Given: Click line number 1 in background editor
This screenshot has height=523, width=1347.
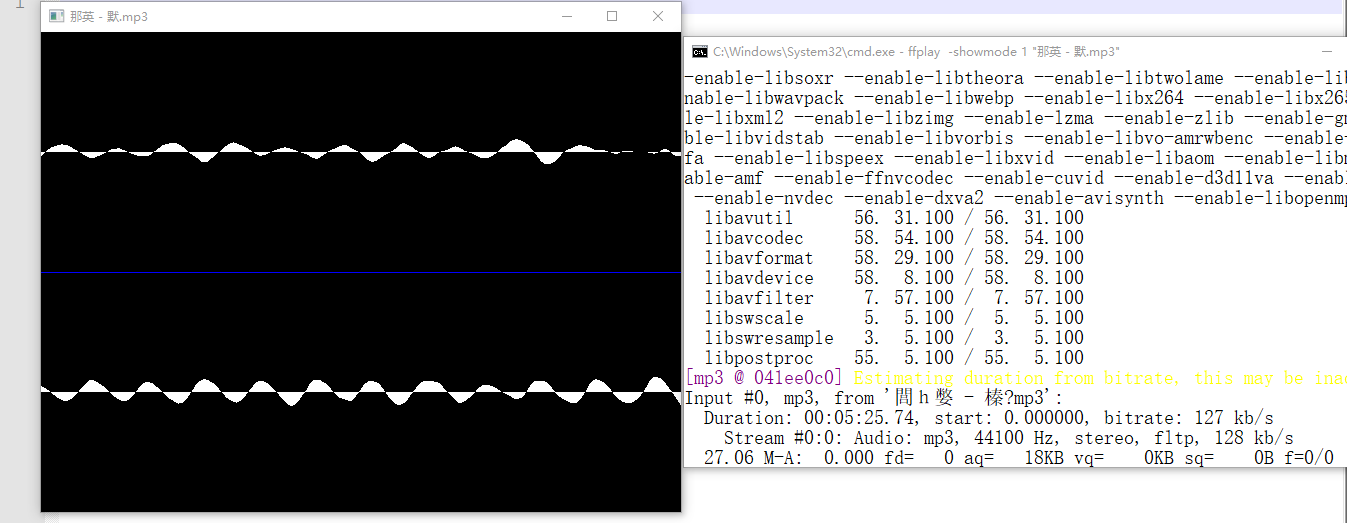Looking at the screenshot, I should 18,4.
